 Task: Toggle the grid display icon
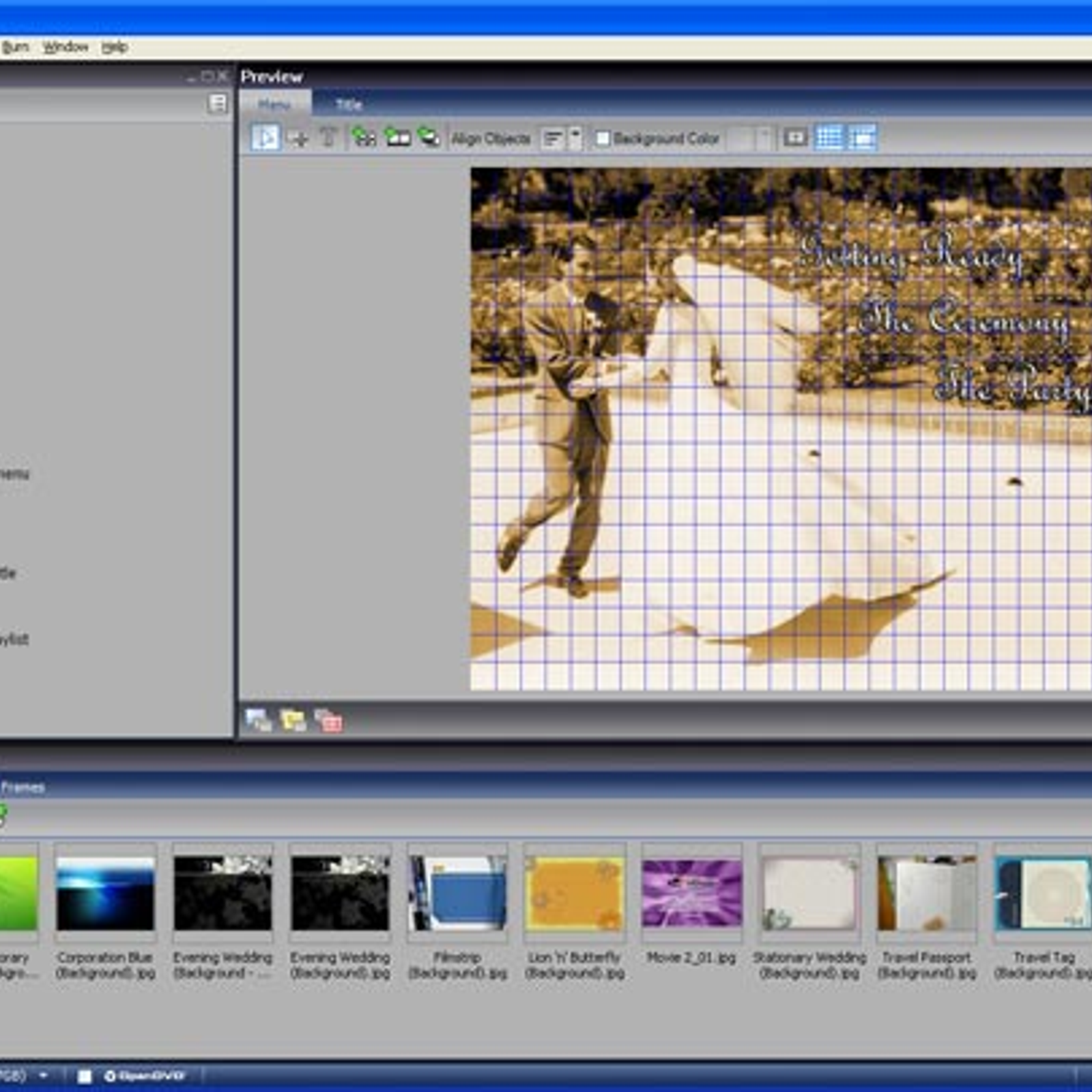[x=829, y=138]
